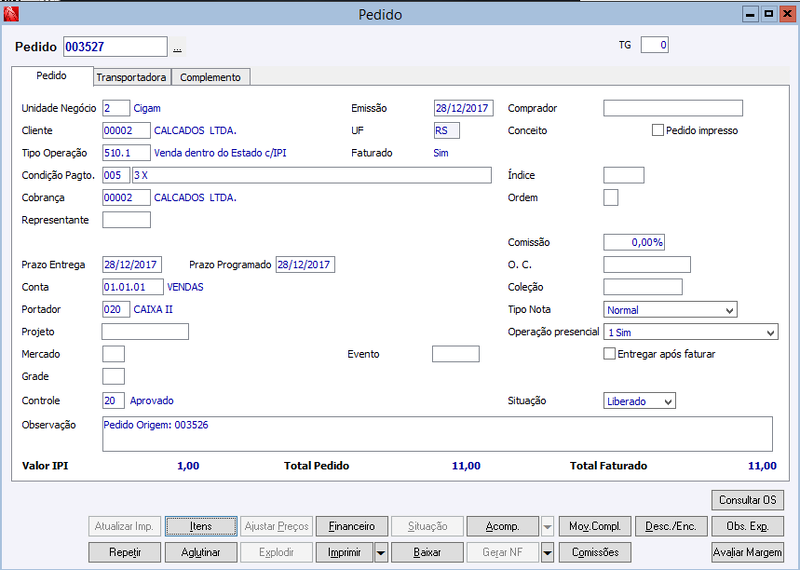Open dropdown arrow beside Imprimir button
Viewport: 800px width, 570px height.
click(381, 552)
